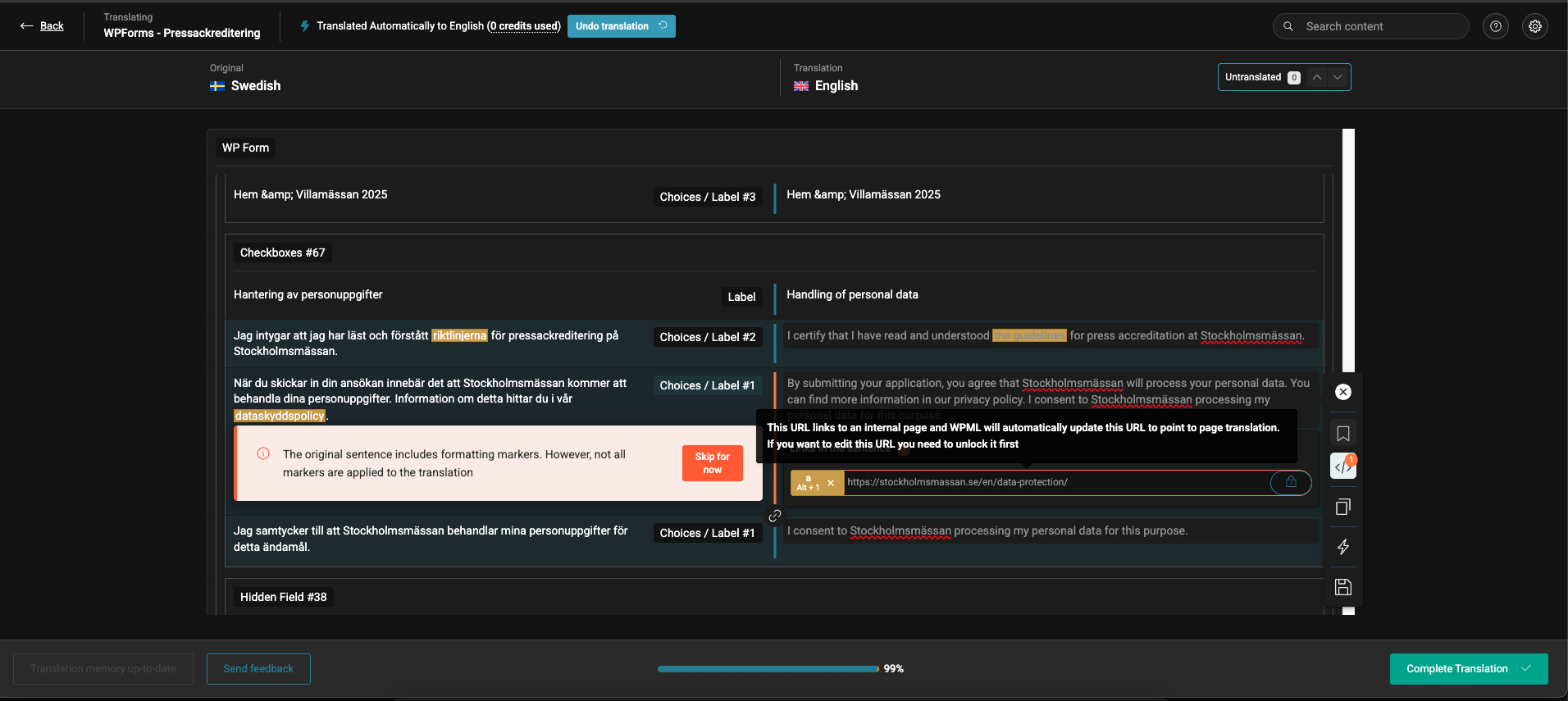Go to next untranslated segment
1568x701 pixels.
pyautogui.click(x=1338, y=77)
